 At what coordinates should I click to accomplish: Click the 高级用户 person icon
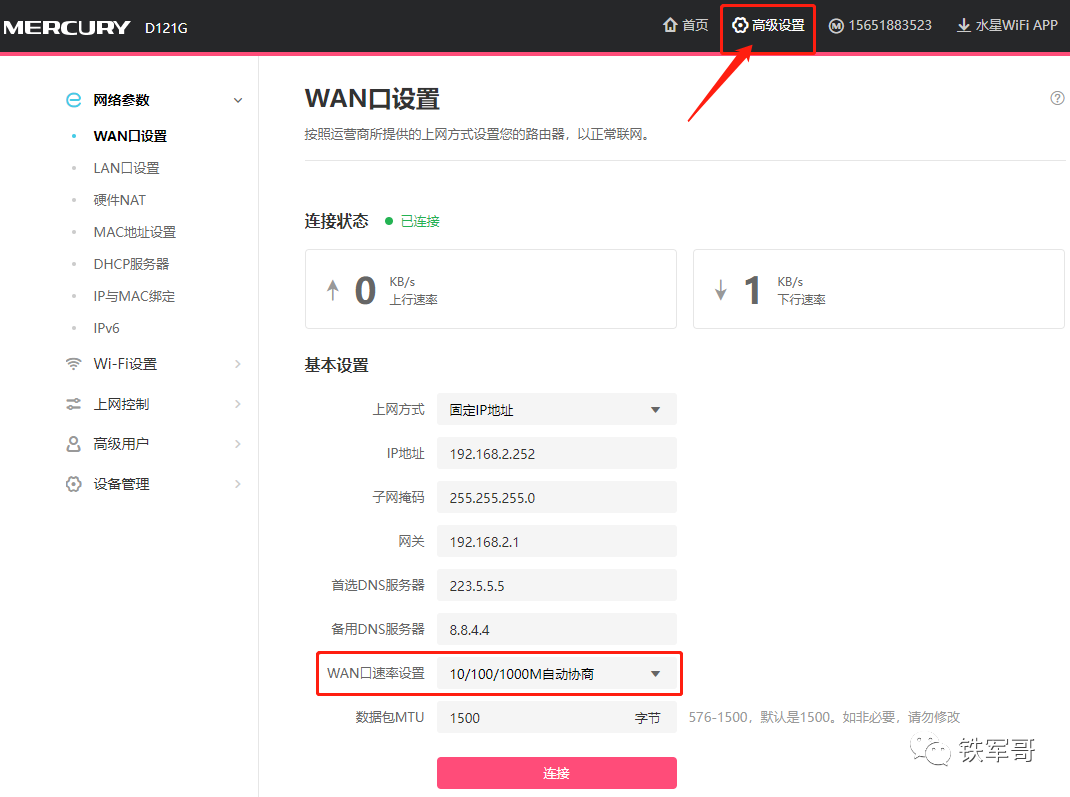pos(73,444)
